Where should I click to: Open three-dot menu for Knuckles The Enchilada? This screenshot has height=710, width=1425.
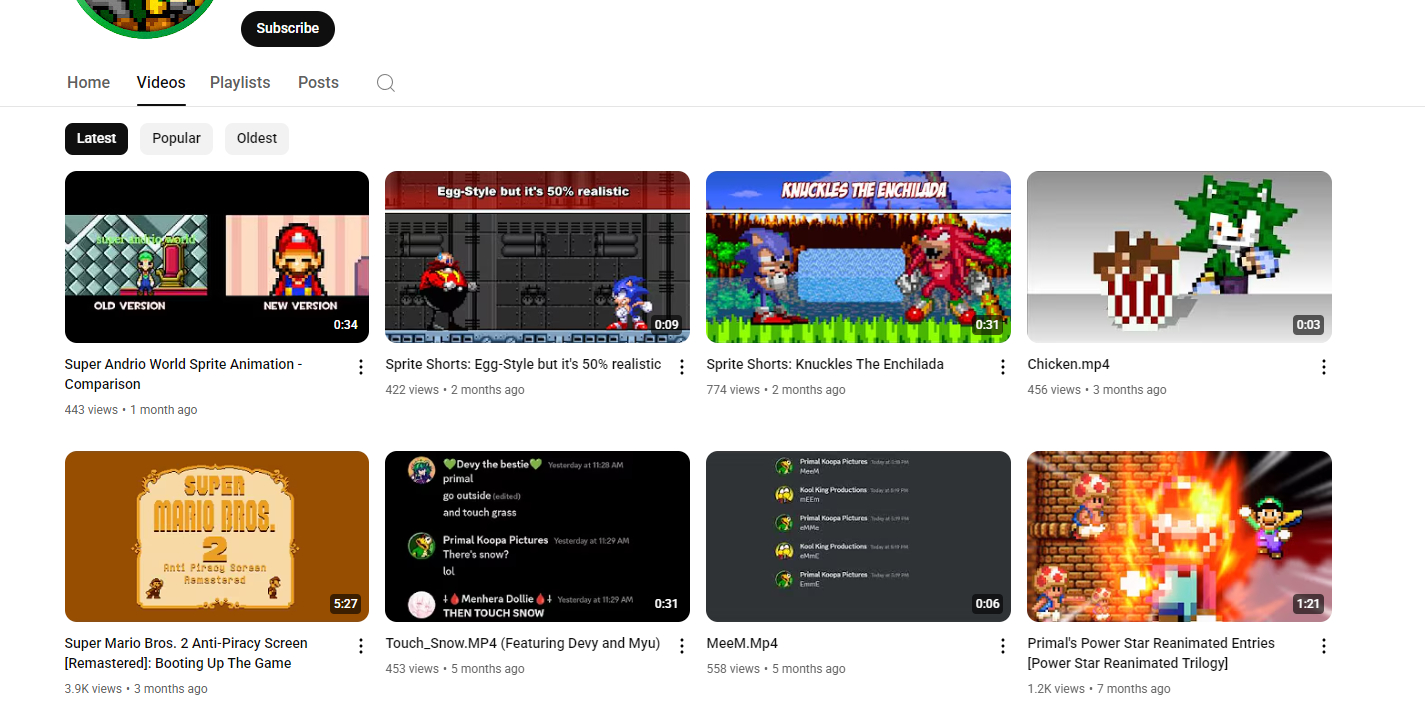pos(1002,367)
